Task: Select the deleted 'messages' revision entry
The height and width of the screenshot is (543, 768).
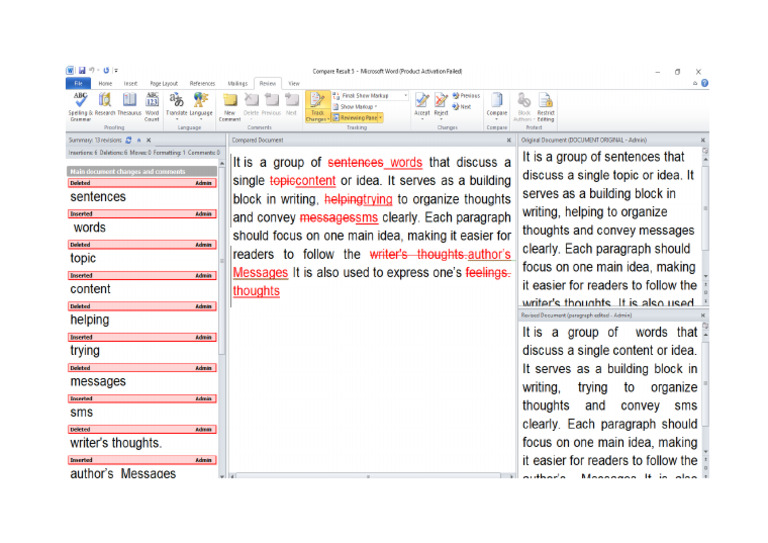Action: [x=142, y=377]
